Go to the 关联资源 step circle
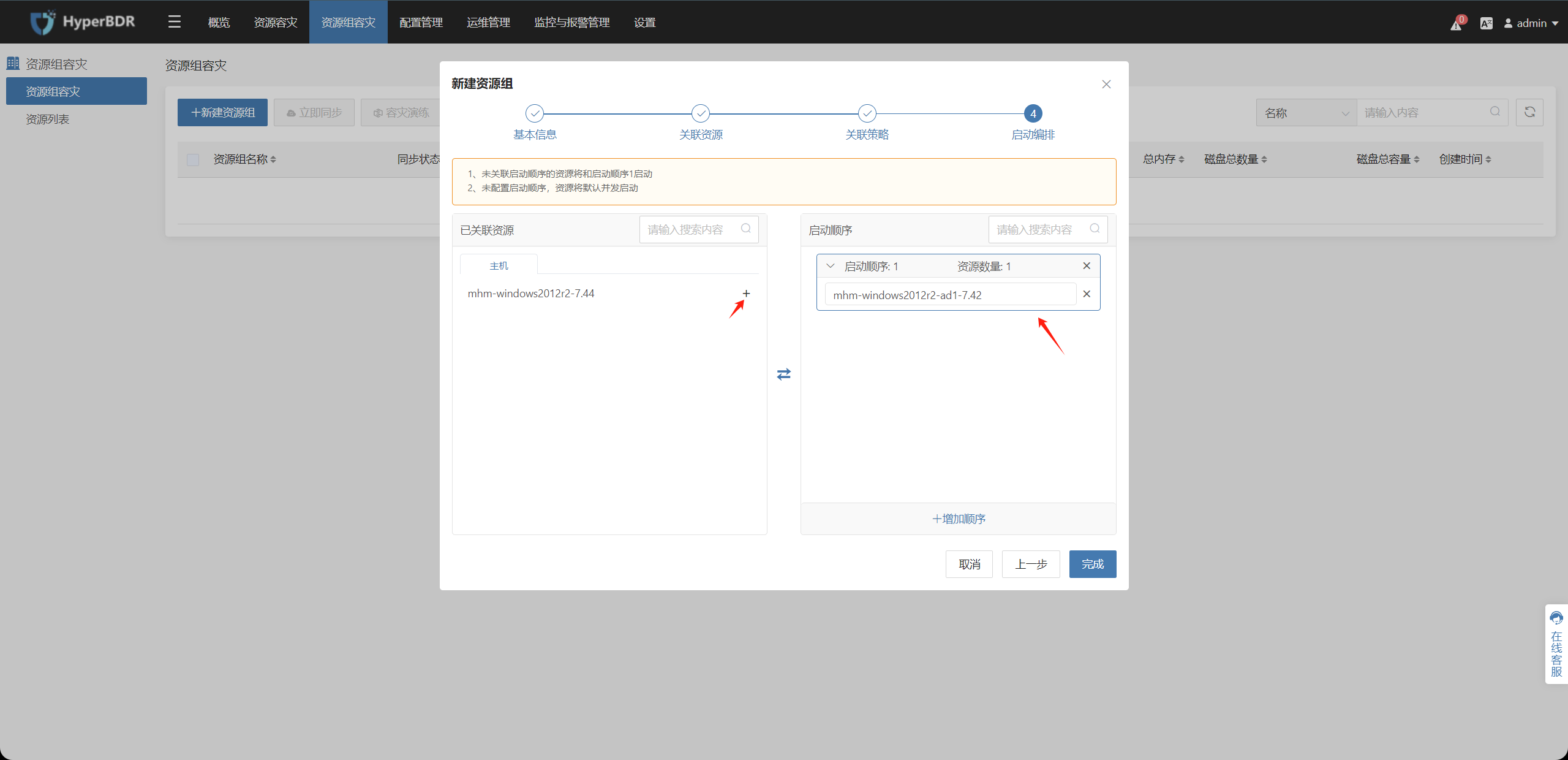Screen dimensions: 1568x760 [701, 113]
